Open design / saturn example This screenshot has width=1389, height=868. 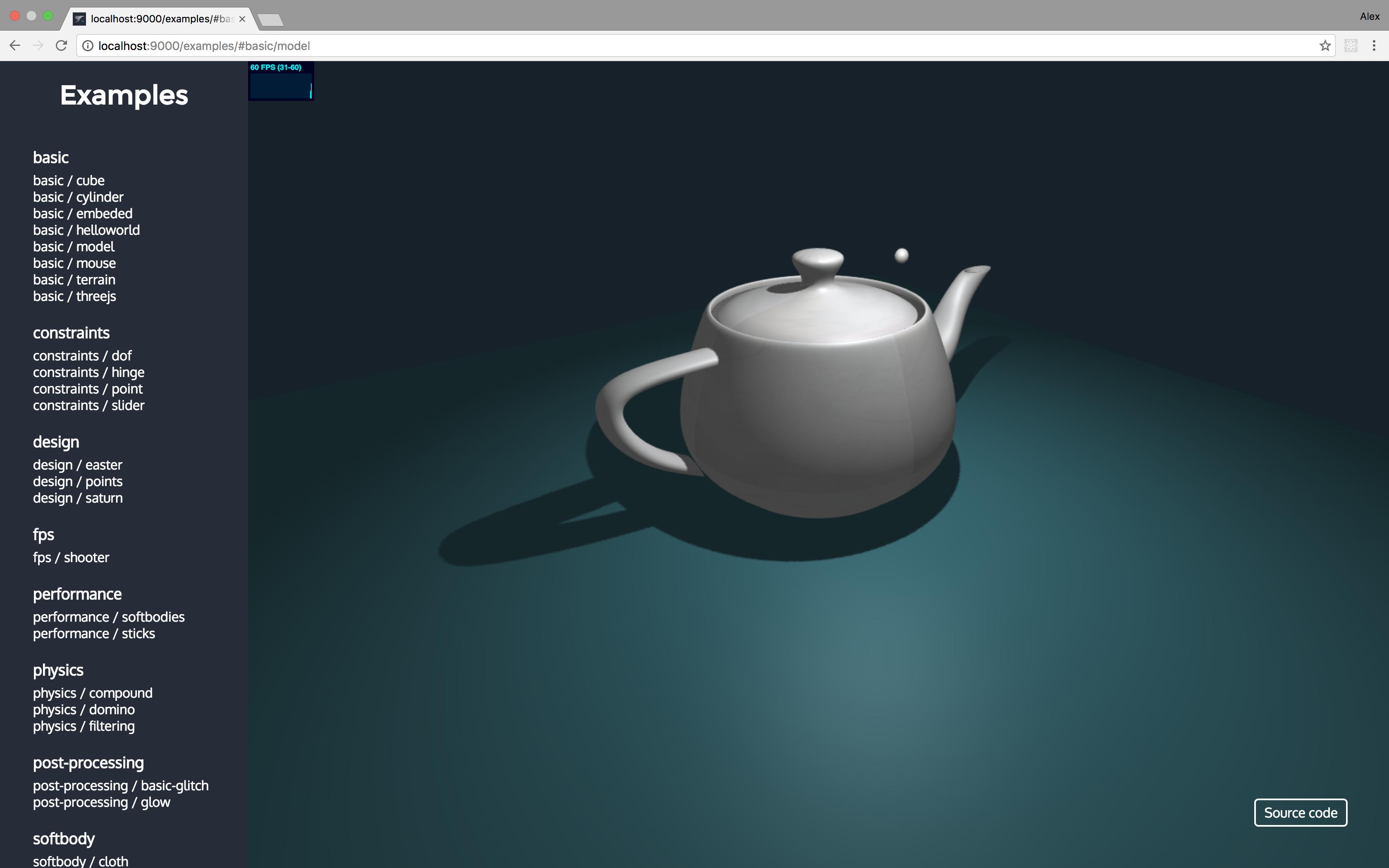(77, 498)
